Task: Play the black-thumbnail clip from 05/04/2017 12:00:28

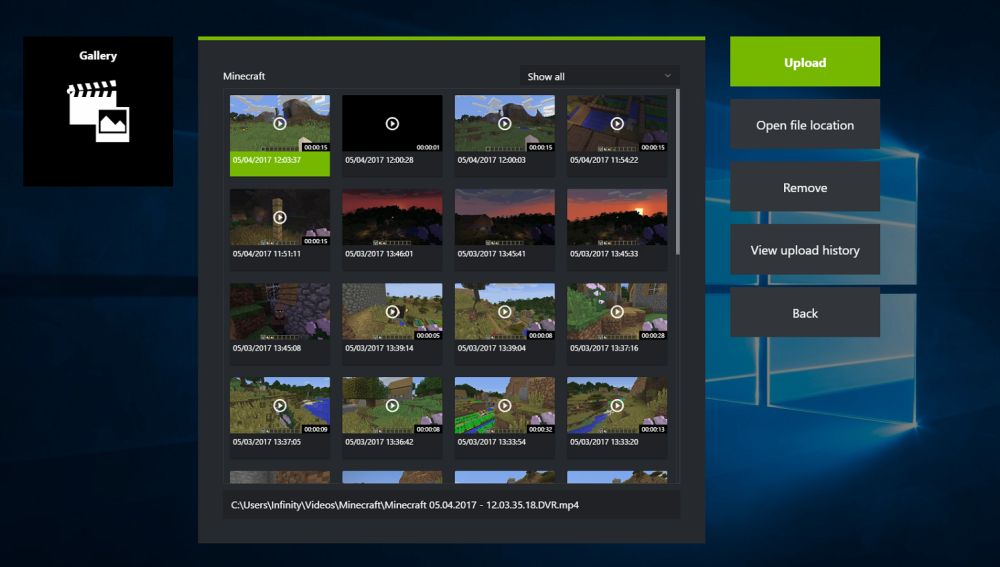Action: [392, 123]
